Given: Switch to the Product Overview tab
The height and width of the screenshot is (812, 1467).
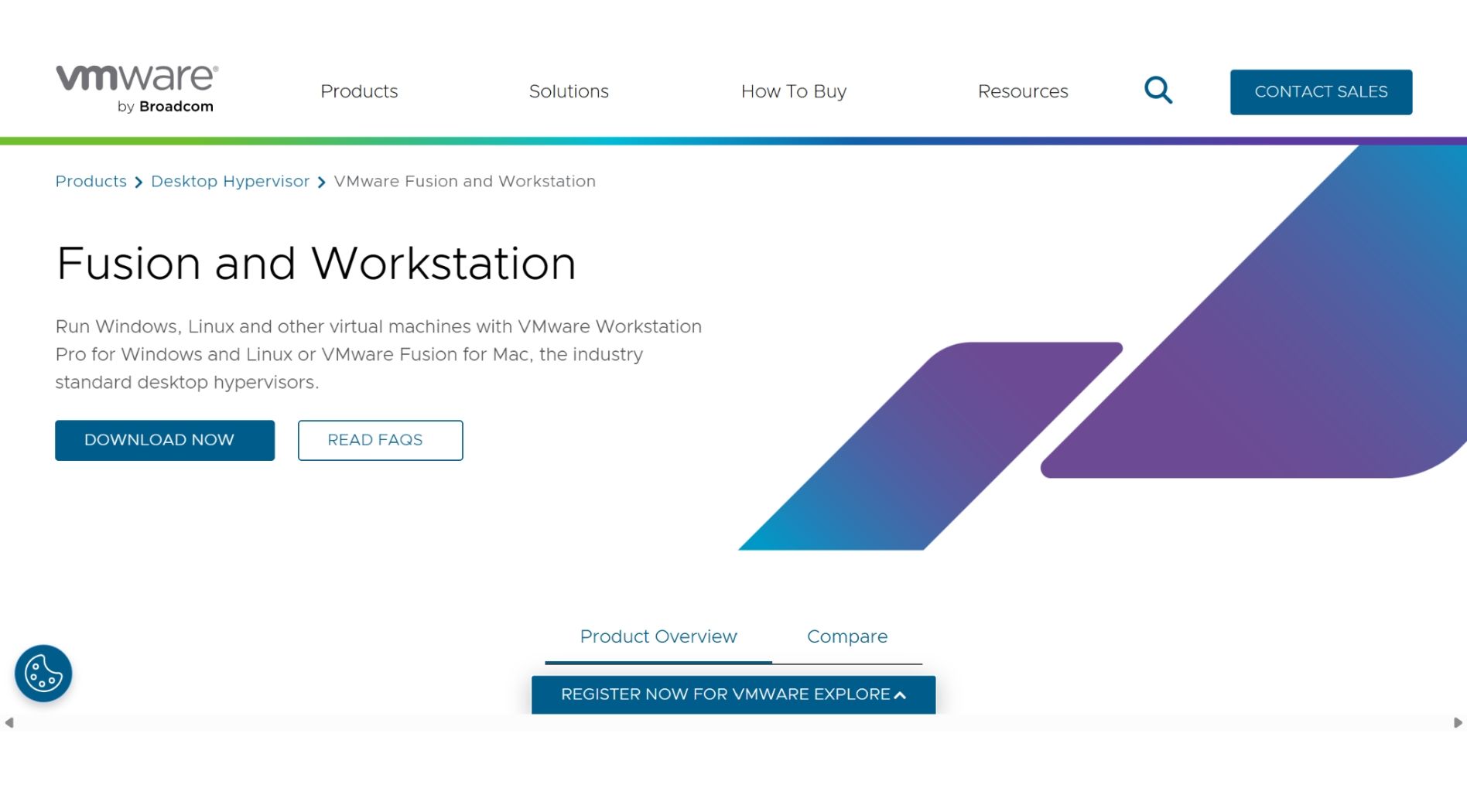Looking at the screenshot, I should pos(658,637).
